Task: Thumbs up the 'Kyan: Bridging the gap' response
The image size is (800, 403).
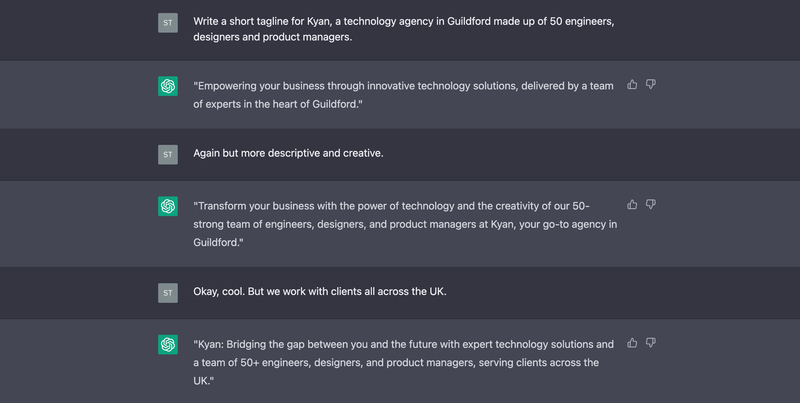Action: pos(632,343)
